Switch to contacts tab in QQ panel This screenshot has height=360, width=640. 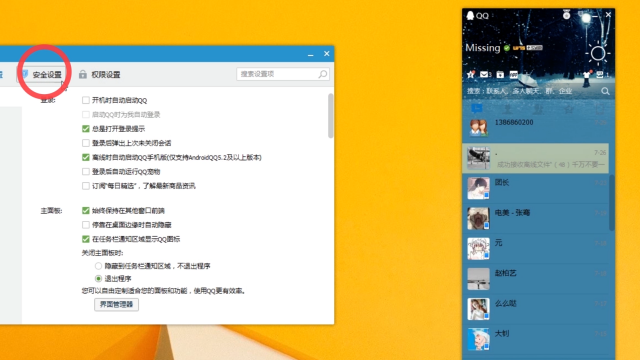pyautogui.click(x=507, y=109)
